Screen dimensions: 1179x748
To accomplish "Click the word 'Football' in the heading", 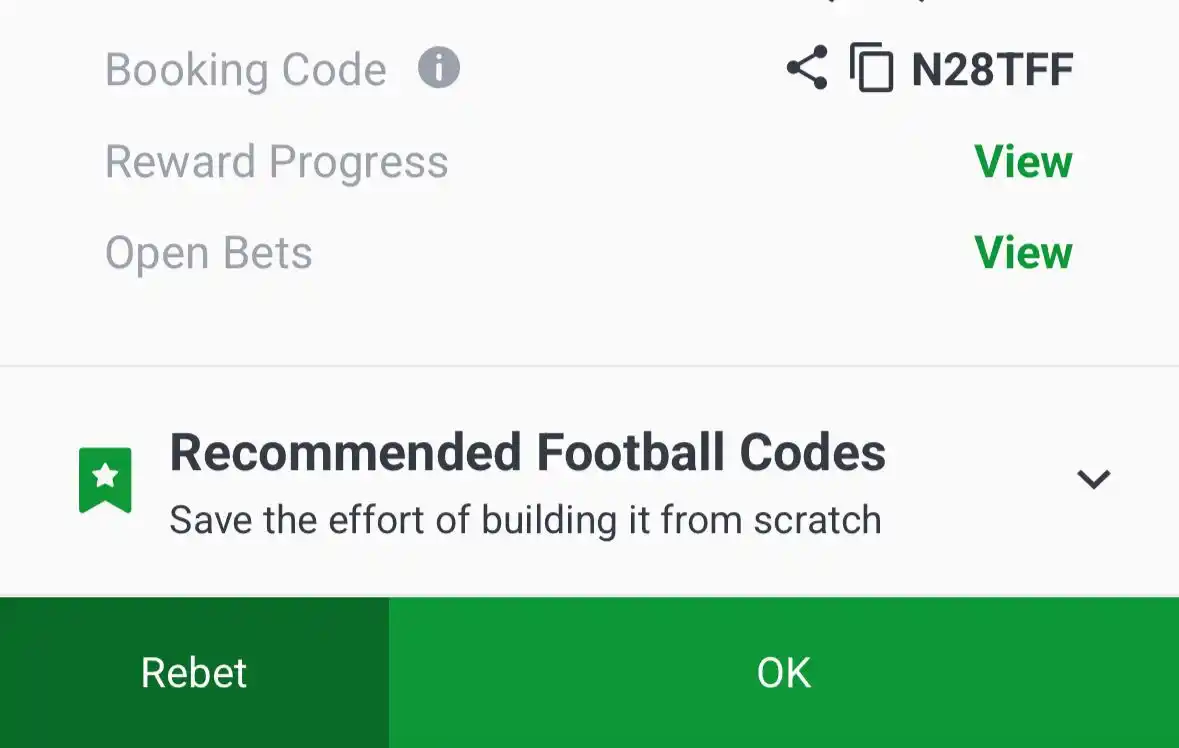I will 630,453.
